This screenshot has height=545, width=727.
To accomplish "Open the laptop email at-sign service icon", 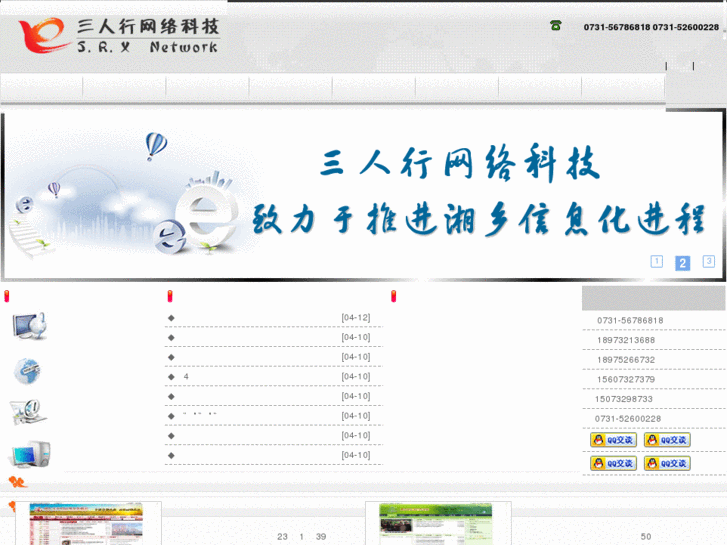I will pyautogui.click(x=29, y=412).
